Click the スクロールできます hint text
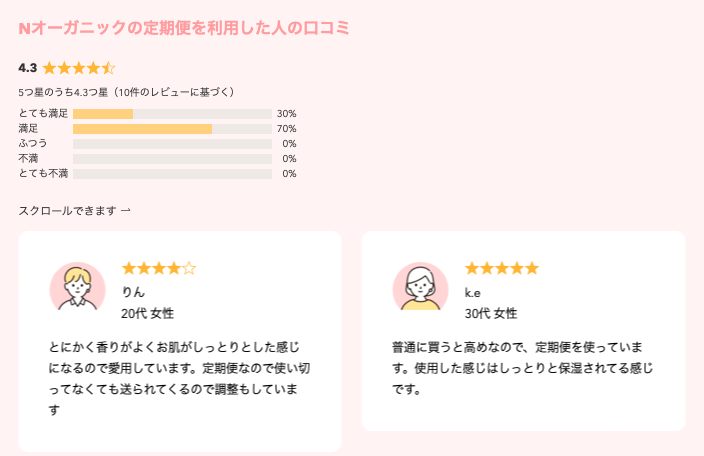Image resolution: width=704 pixels, height=456 pixels. click(x=67, y=210)
